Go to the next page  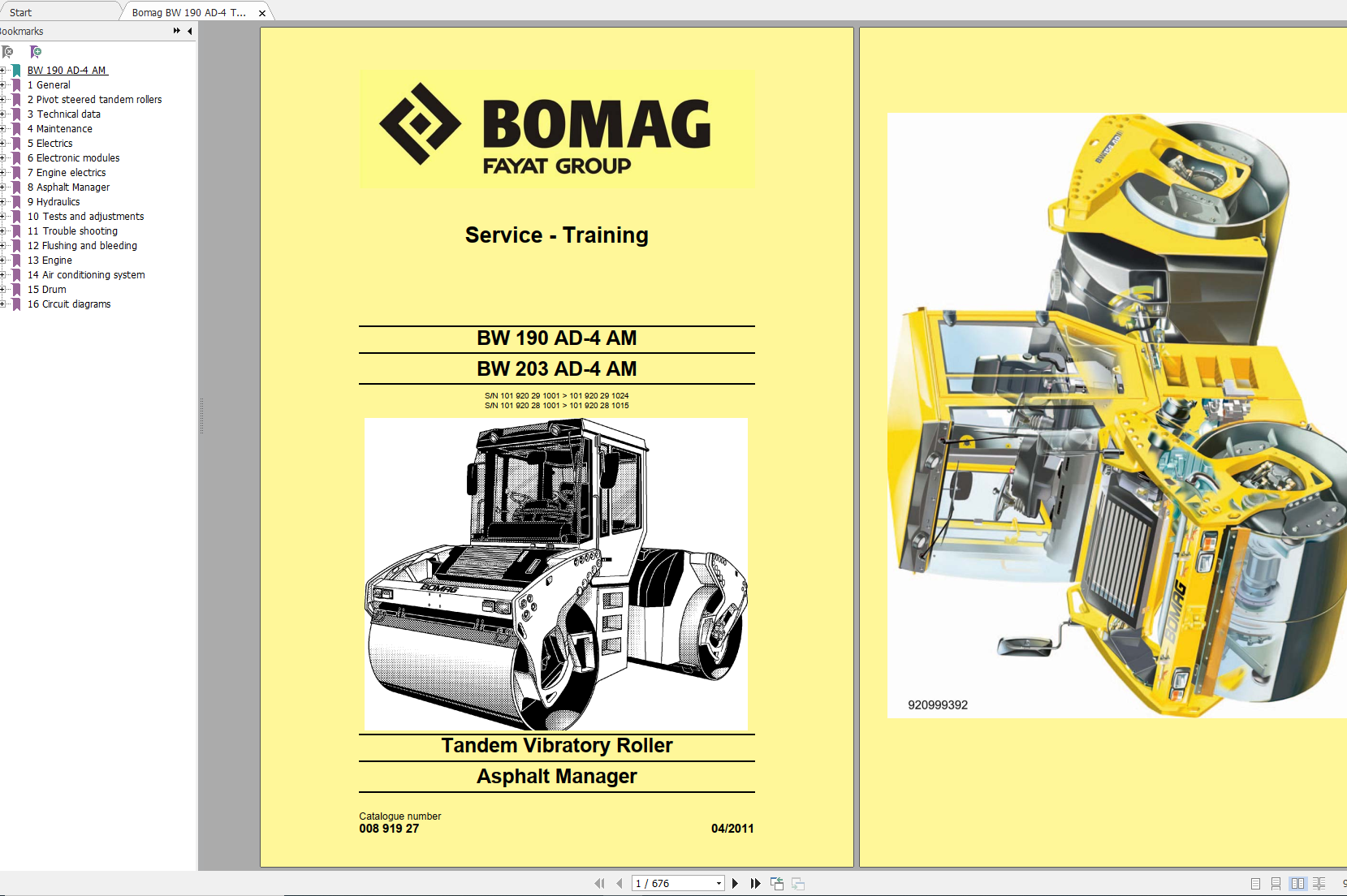pyautogui.click(x=736, y=883)
